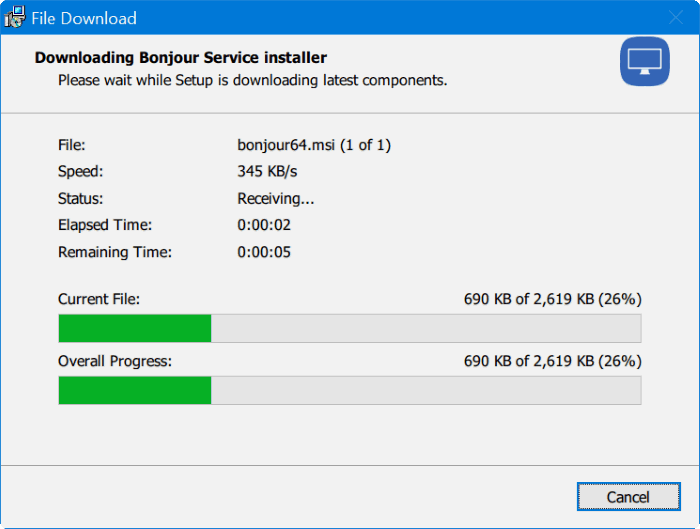Click the size text above the Current File bar

[x=553, y=299]
